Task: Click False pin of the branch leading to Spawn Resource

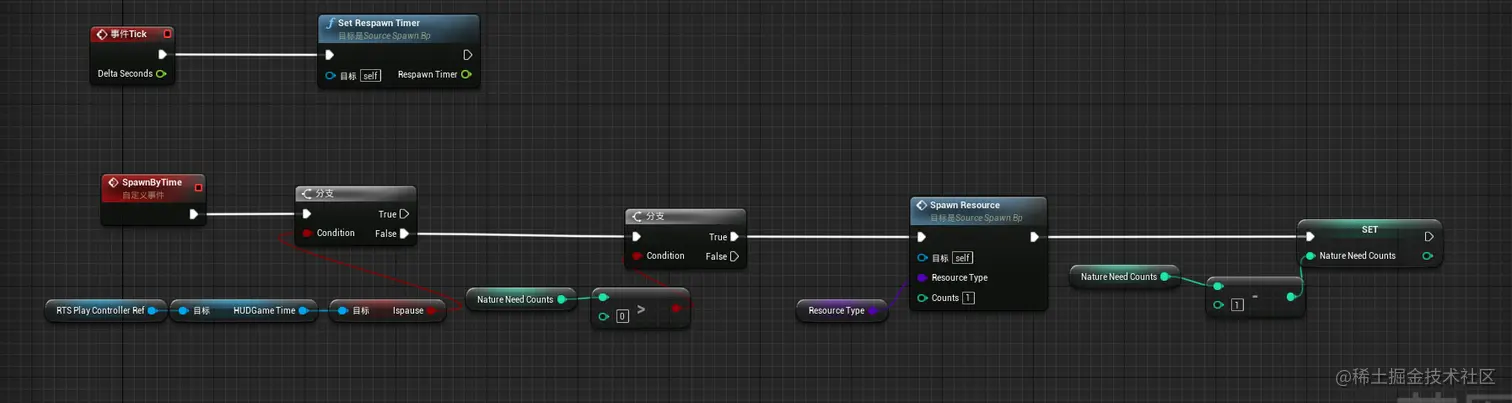Action: coord(734,257)
